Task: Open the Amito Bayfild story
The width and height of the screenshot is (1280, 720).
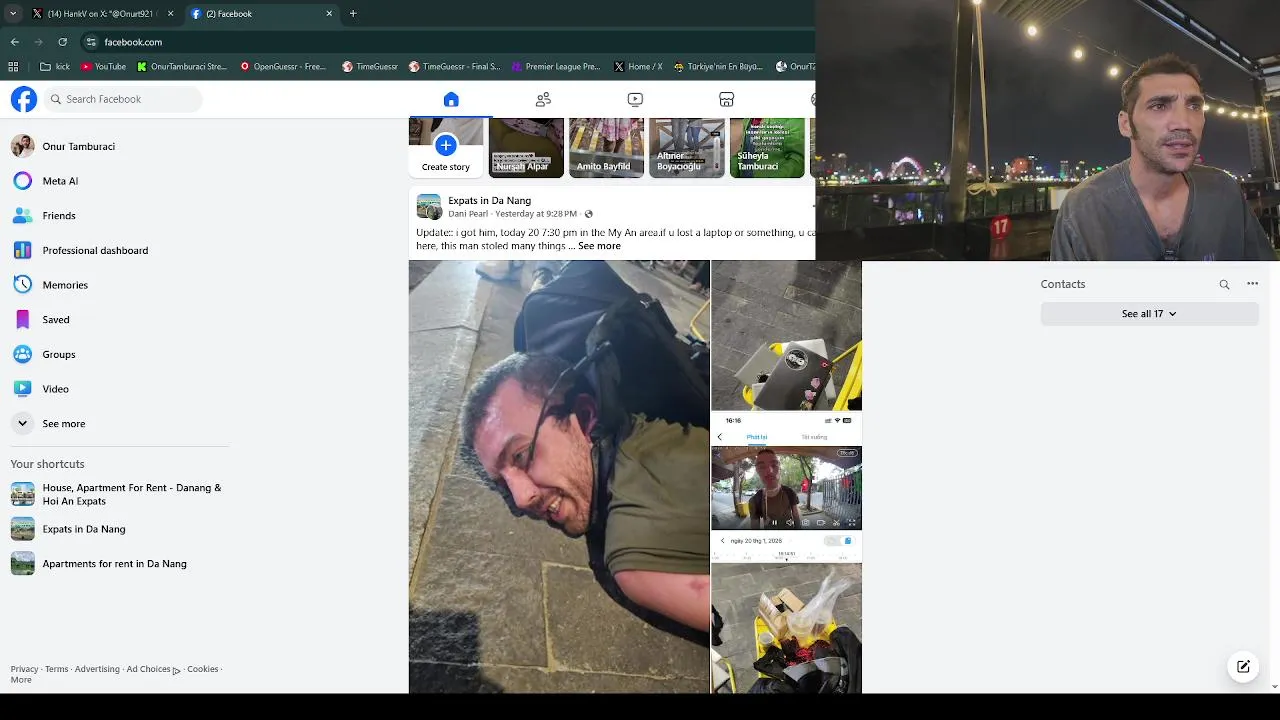Action: [x=606, y=148]
